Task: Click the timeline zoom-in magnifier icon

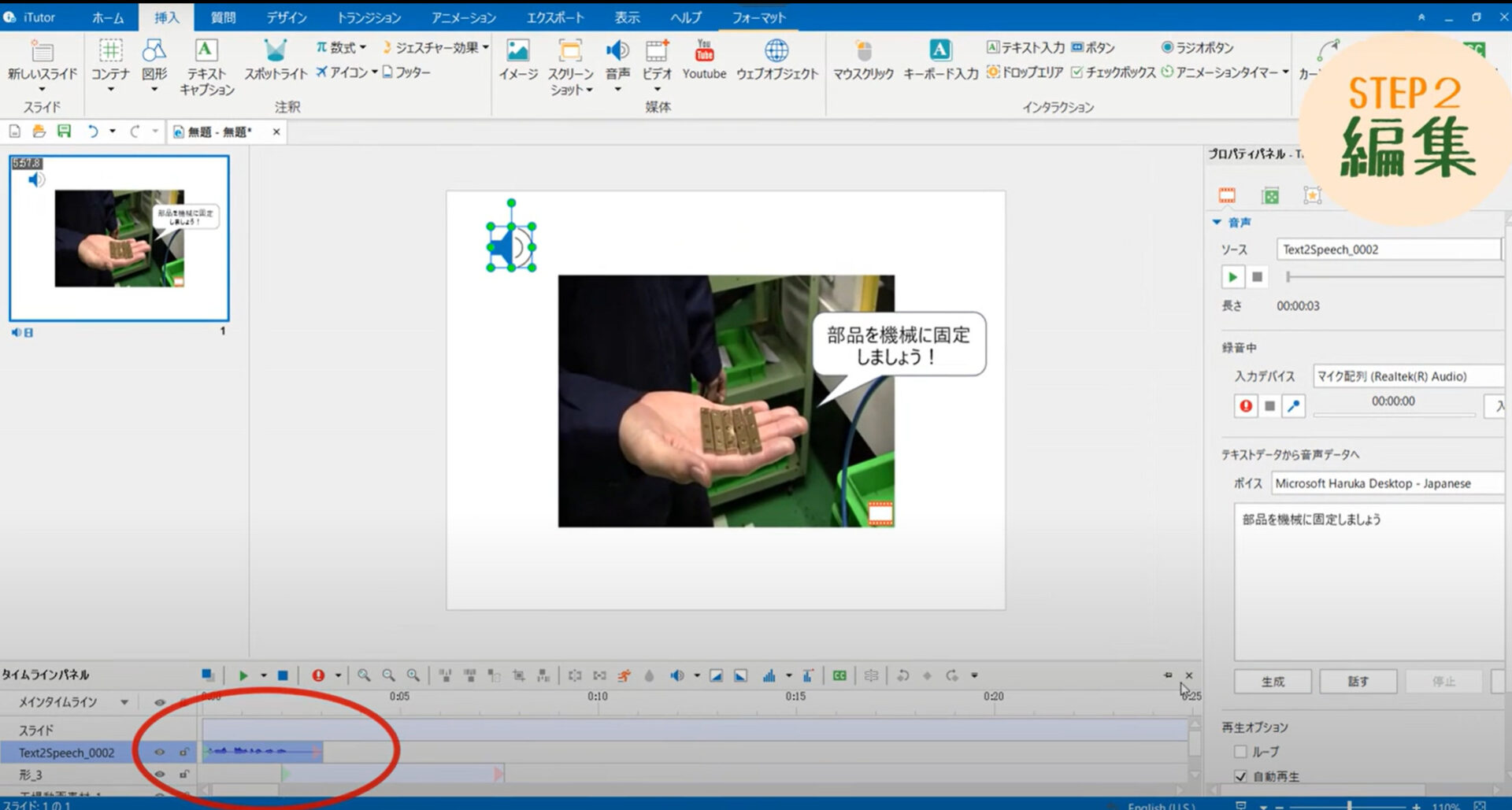Action: [364, 675]
